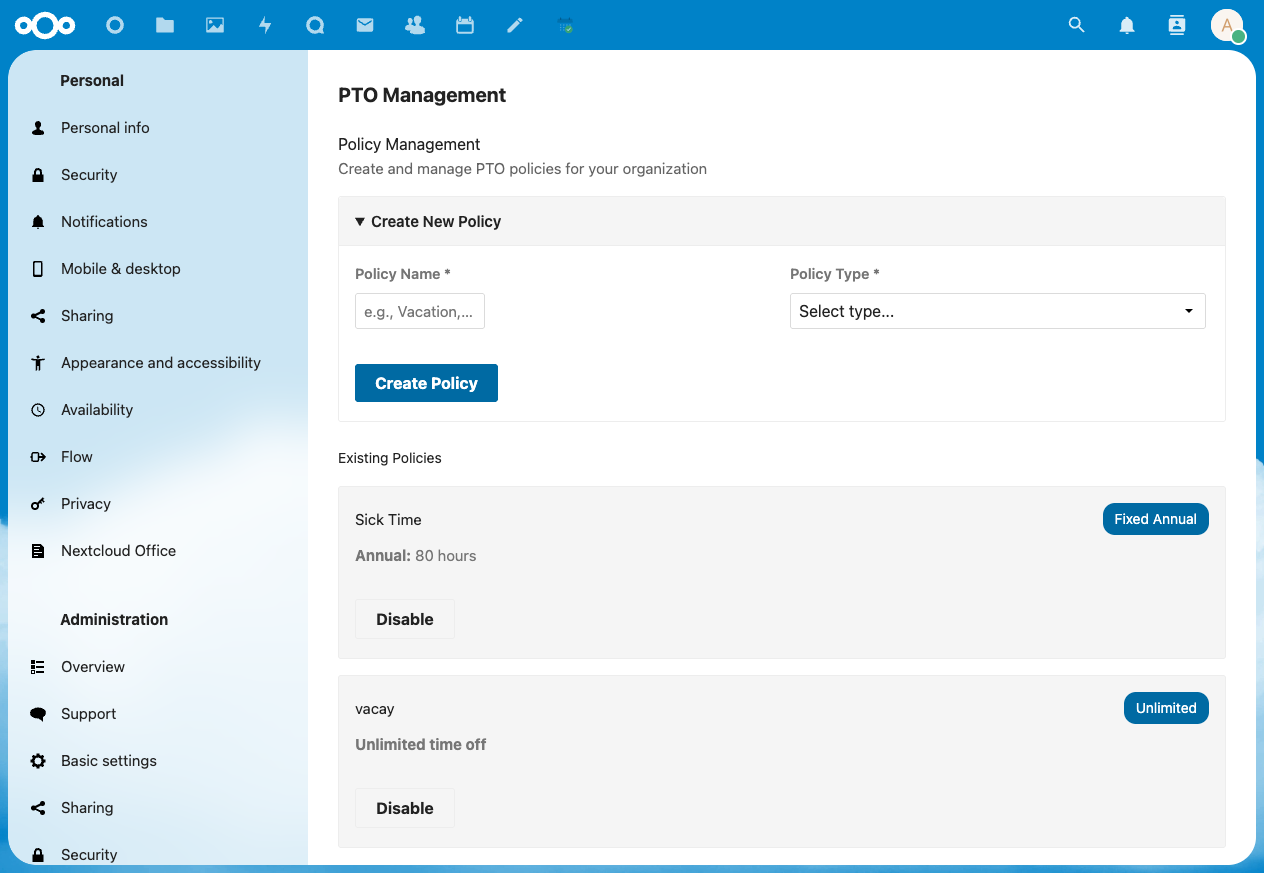Disable the Sick Time policy

(x=405, y=618)
